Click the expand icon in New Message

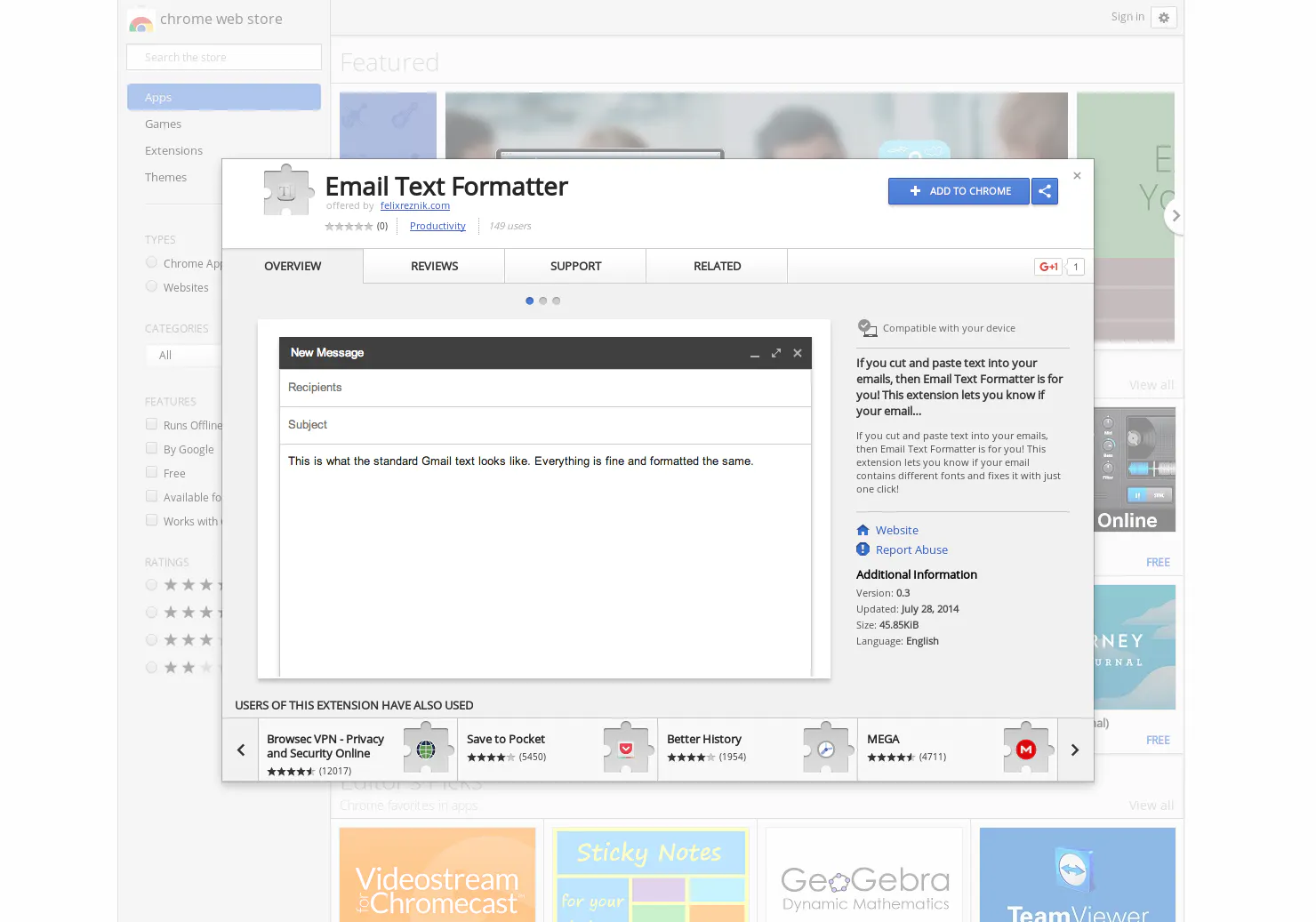coord(776,353)
